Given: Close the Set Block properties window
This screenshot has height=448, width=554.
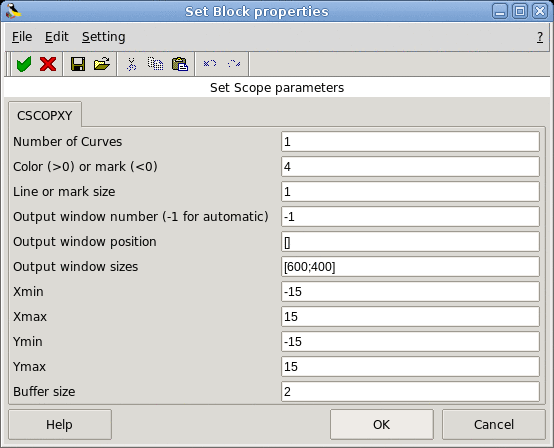Looking at the screenshot, I should (x=540, y=11).
